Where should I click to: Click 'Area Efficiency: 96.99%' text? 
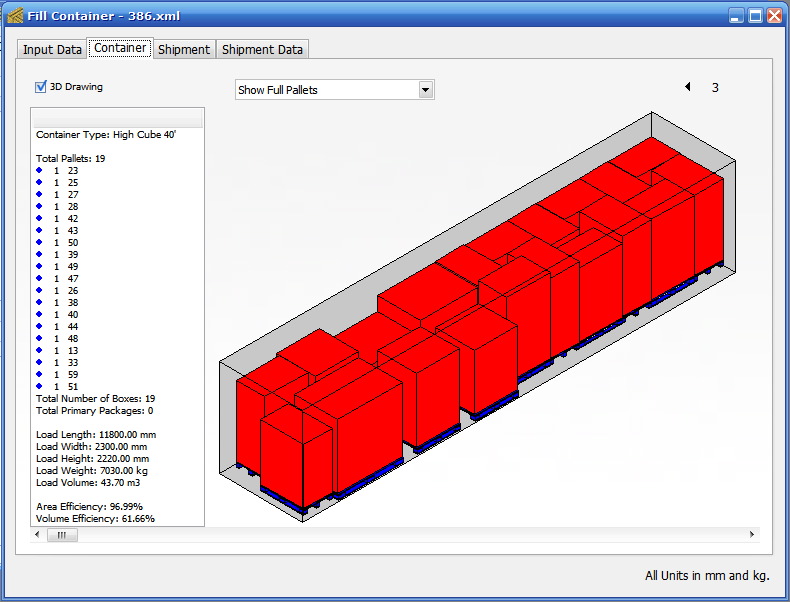pyautogui.click(x=89, y=507)
